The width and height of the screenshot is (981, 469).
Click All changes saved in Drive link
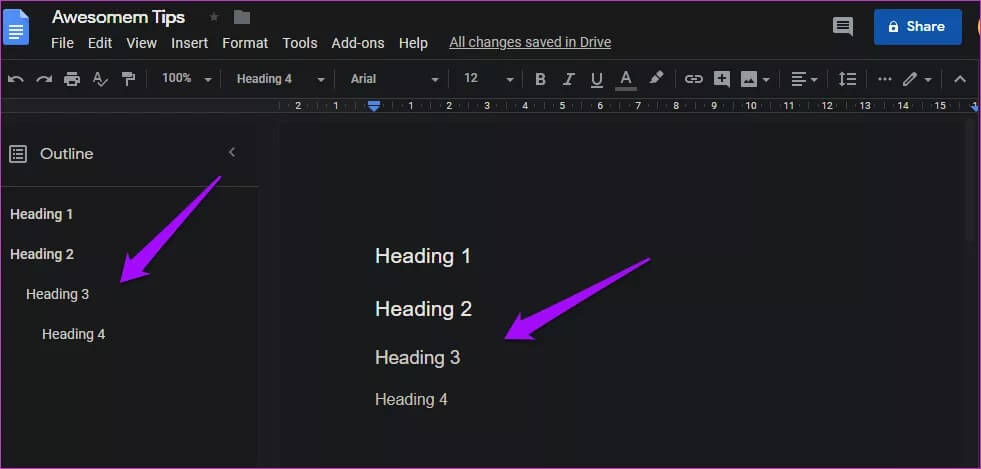pos(531,43)
